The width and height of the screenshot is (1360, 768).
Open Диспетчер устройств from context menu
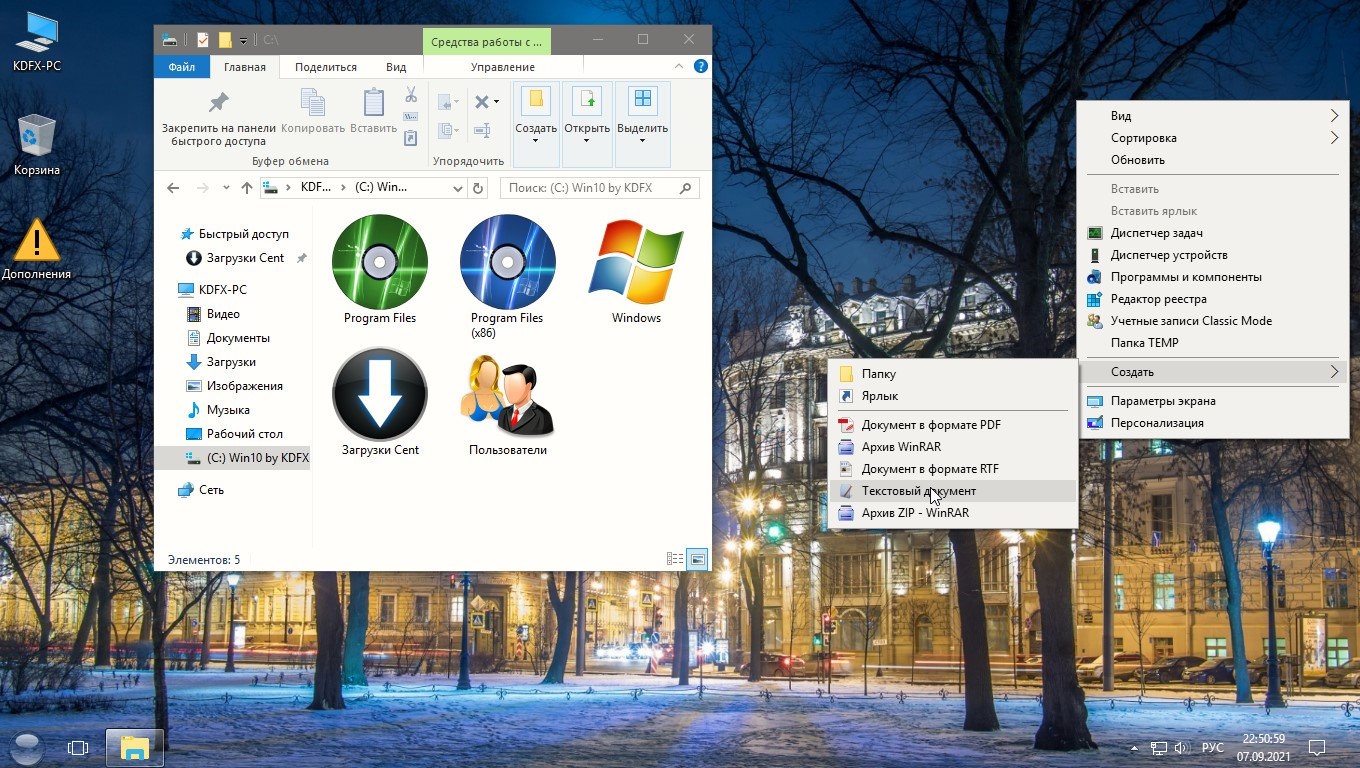click(1213, 255)
